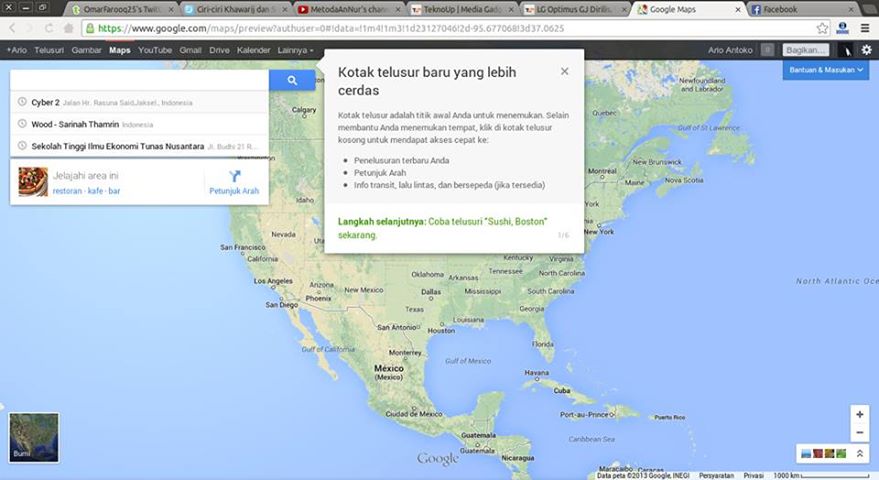Close the Google Maps browser tab
The width and height of the screenshot is (879, 480).
point(737,10)
